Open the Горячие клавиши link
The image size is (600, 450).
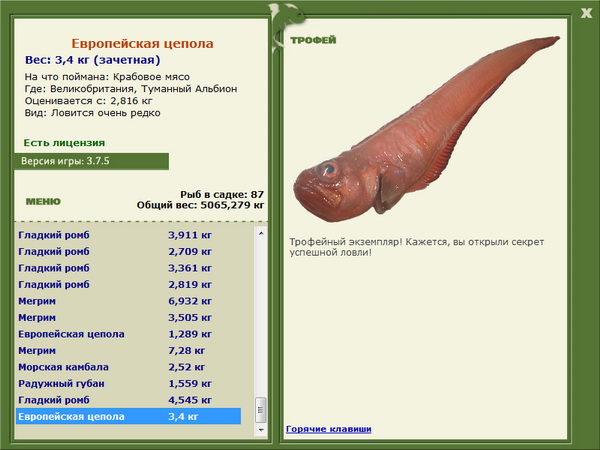tap(329, 429)
